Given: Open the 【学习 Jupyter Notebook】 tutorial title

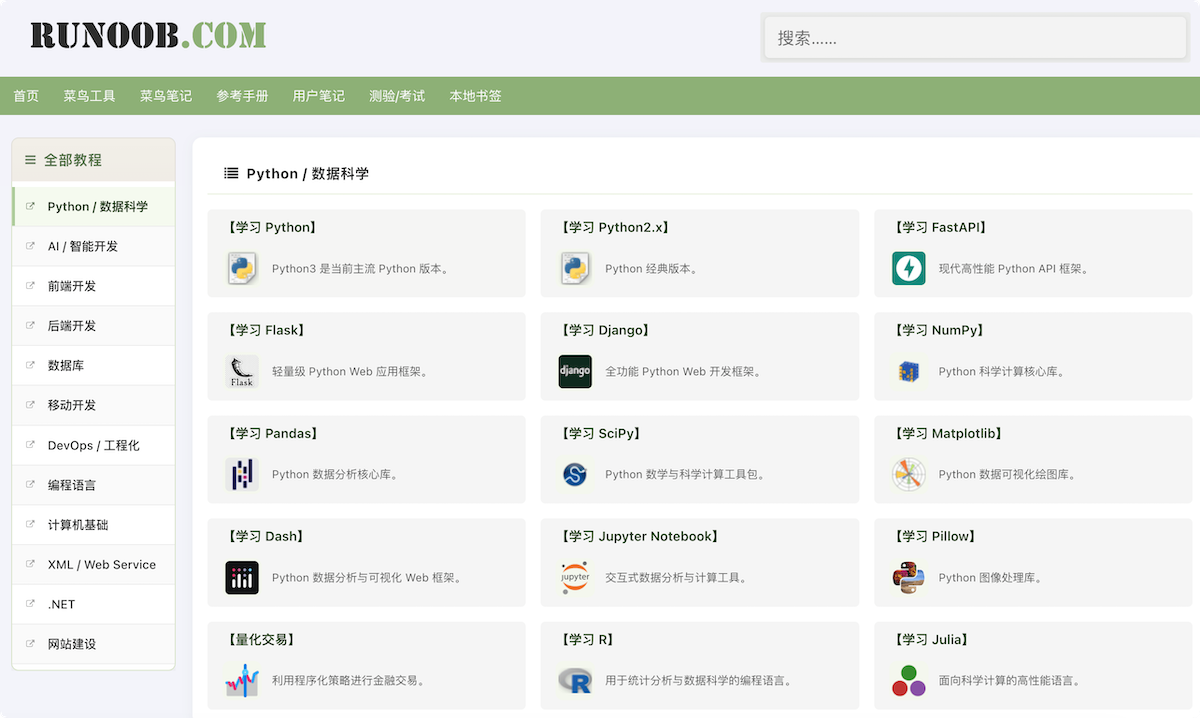Looking at the screenshot, I should (x=640, y=536).
